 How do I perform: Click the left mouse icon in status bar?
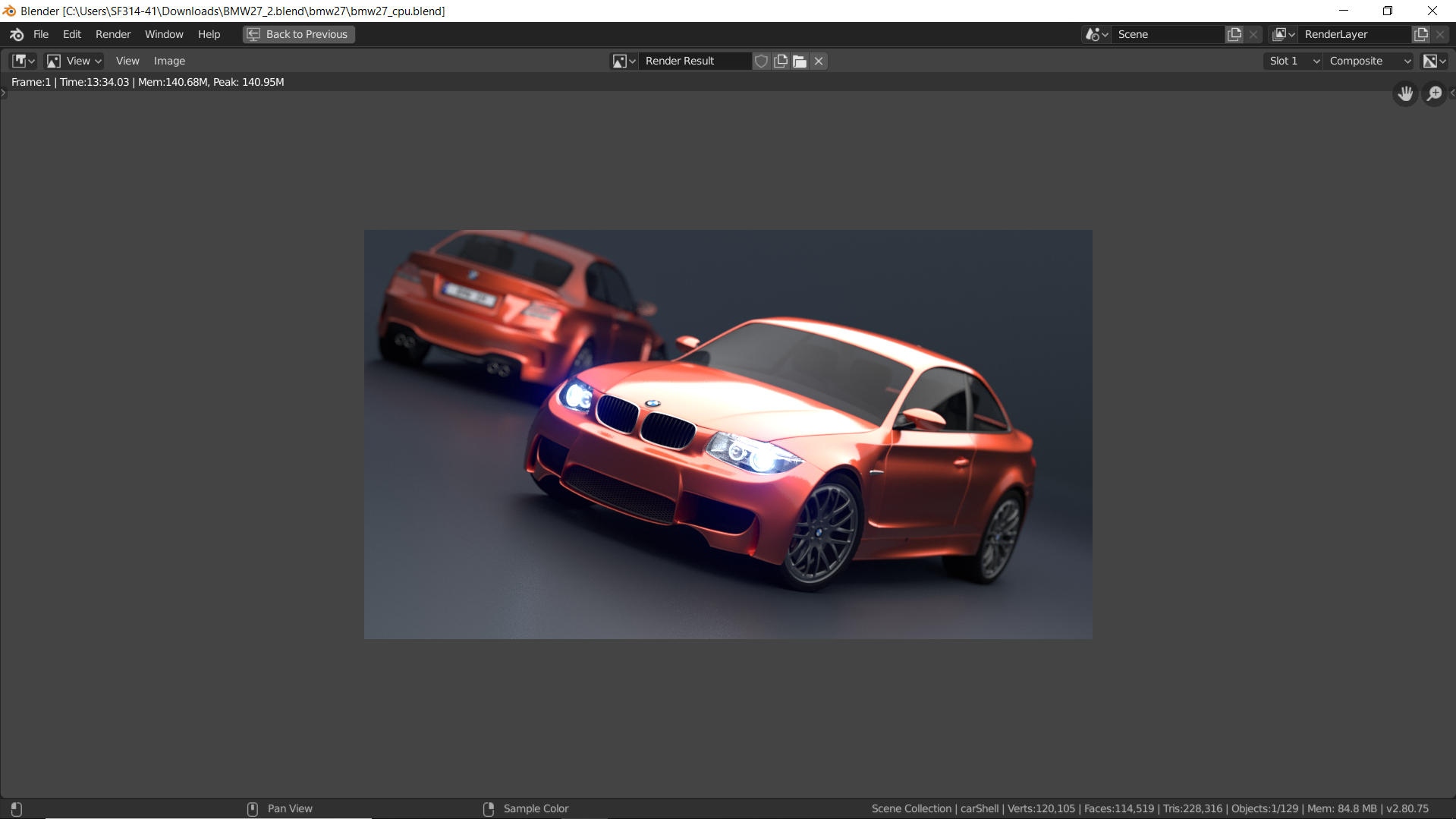pyautogui.click(x=17, y=809)
